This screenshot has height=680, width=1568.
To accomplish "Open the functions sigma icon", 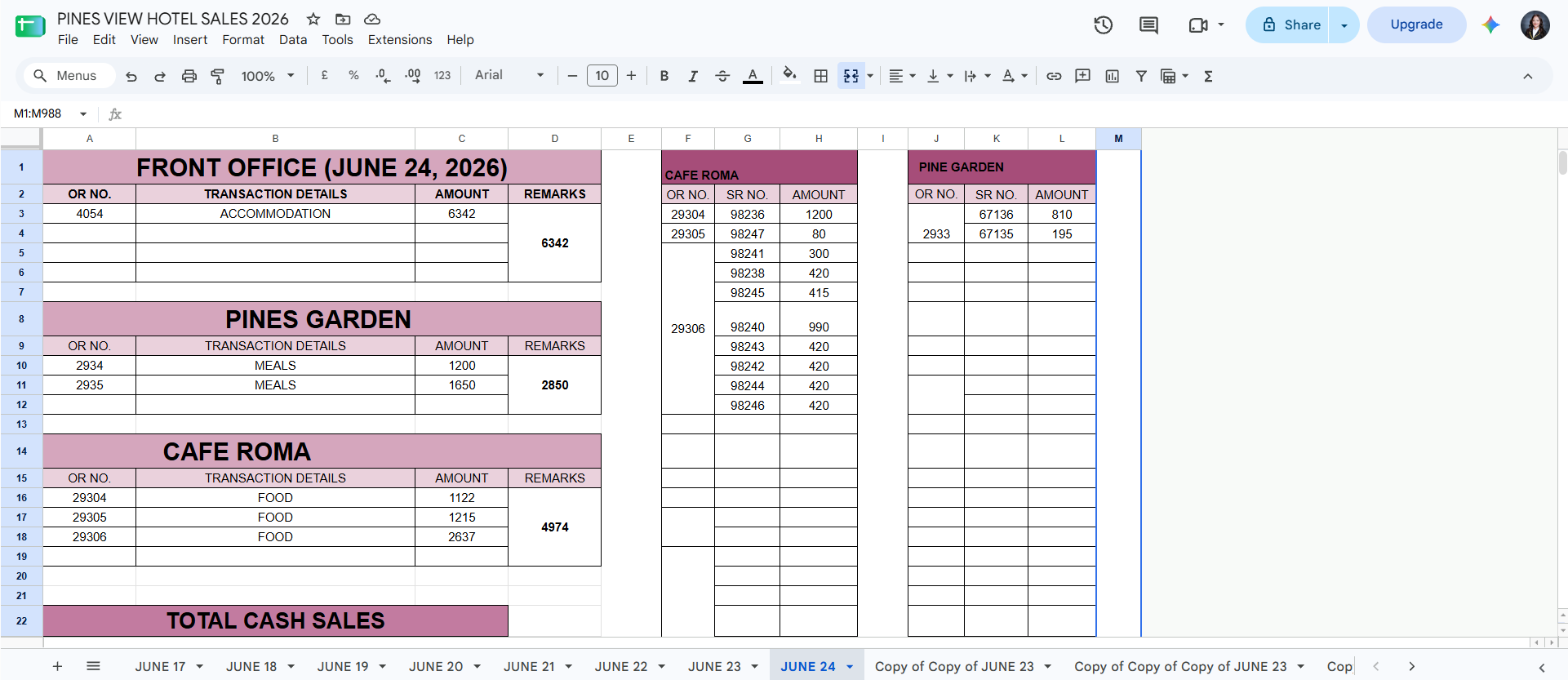I will pos(1209,76).
